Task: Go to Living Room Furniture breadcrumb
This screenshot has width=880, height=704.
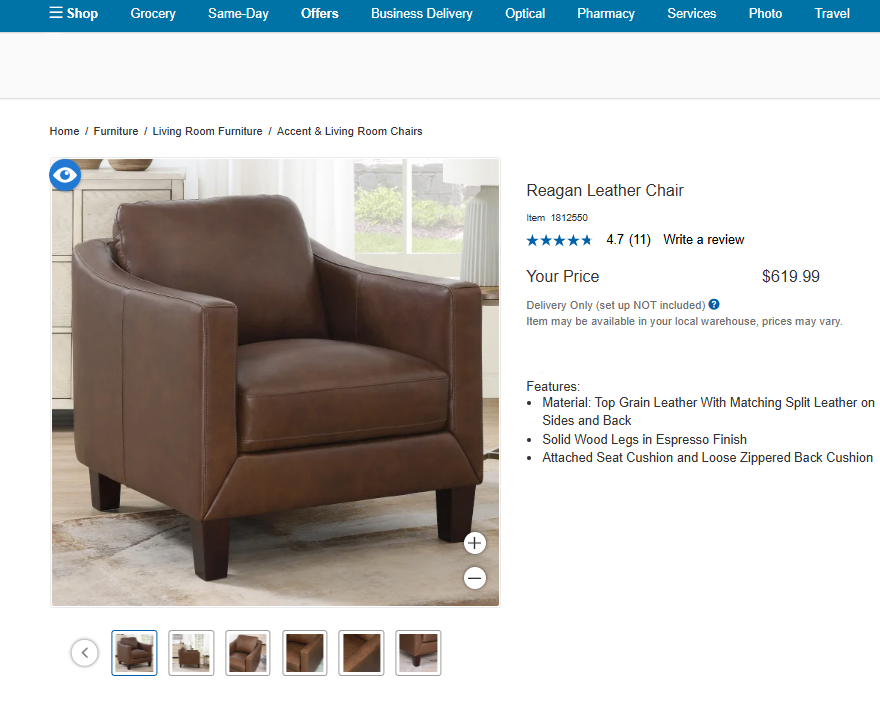Action: pos(207,131)
